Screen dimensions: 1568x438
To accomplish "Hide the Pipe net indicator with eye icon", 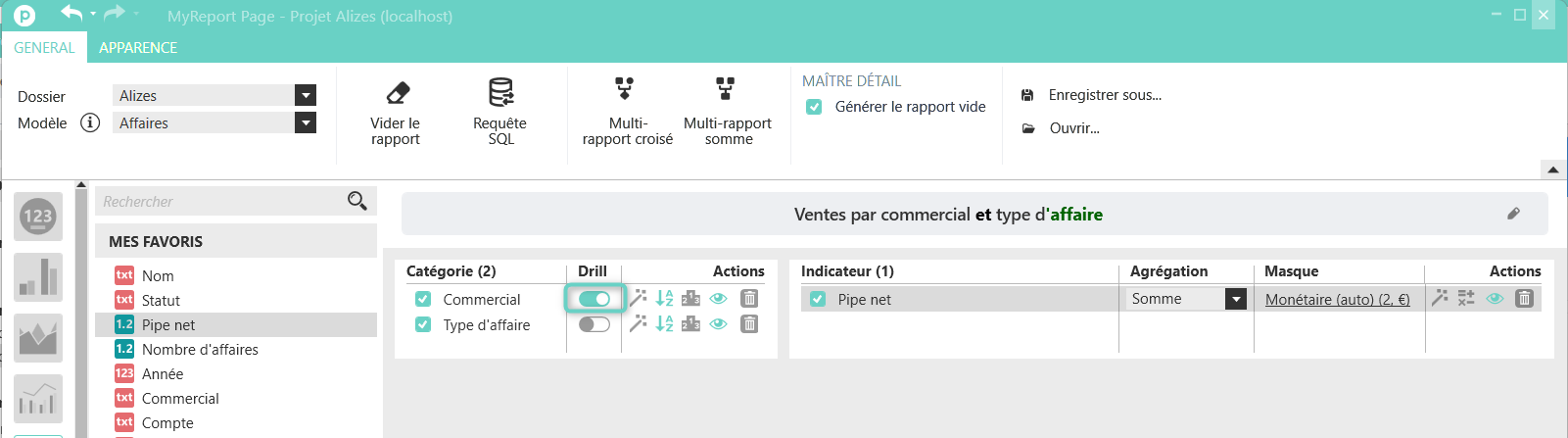I will 1495,298.
